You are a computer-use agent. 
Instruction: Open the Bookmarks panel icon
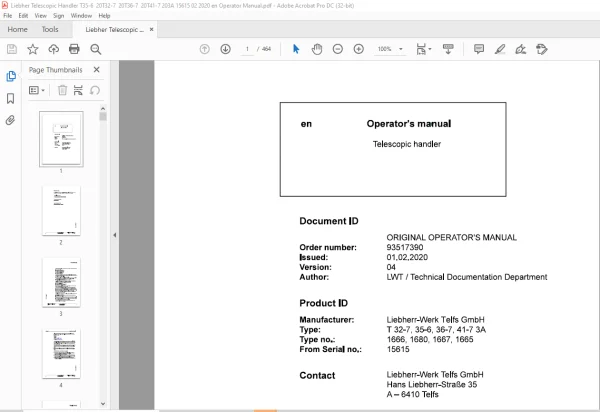[x=10, y=98]
